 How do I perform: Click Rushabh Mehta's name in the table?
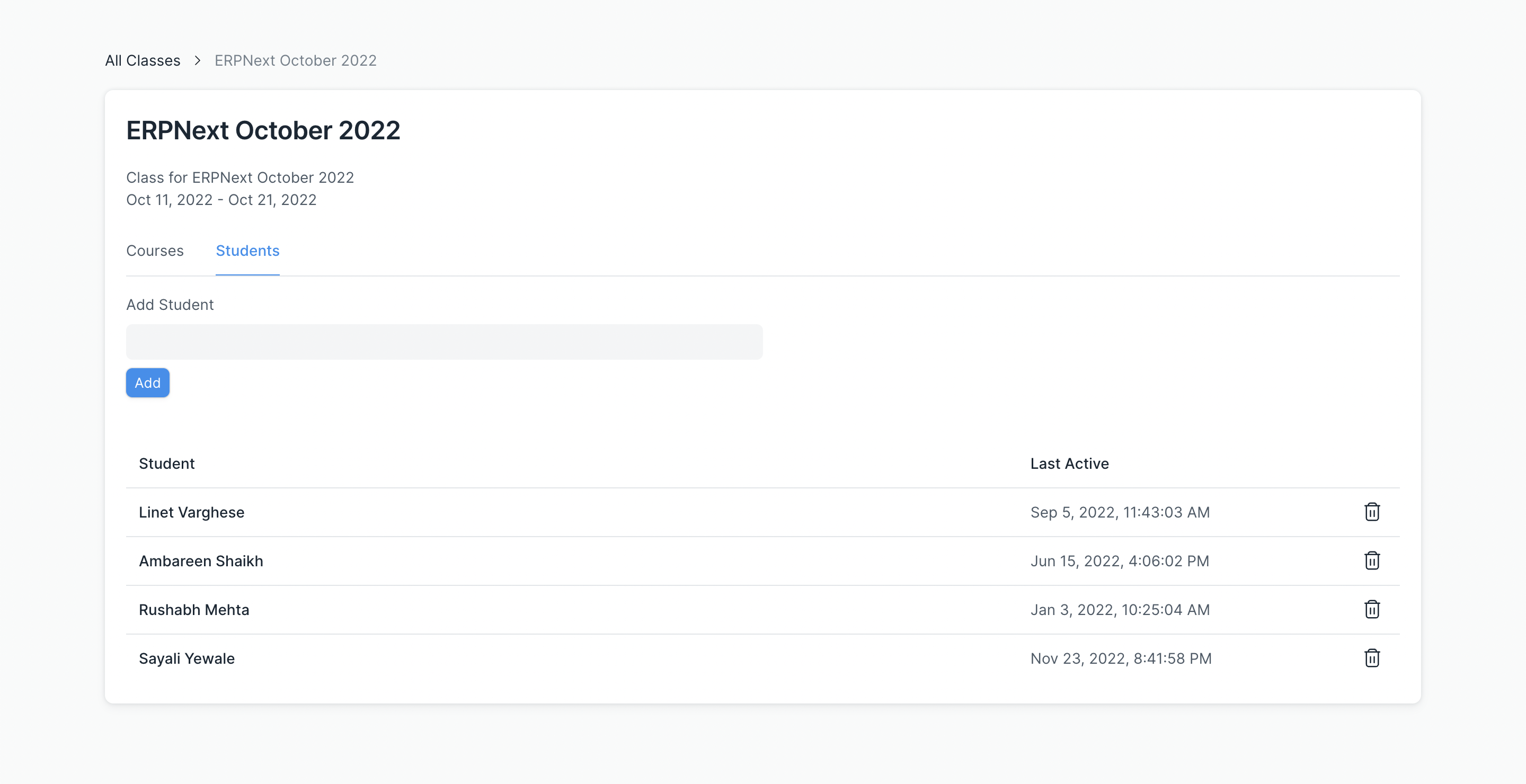194,609
